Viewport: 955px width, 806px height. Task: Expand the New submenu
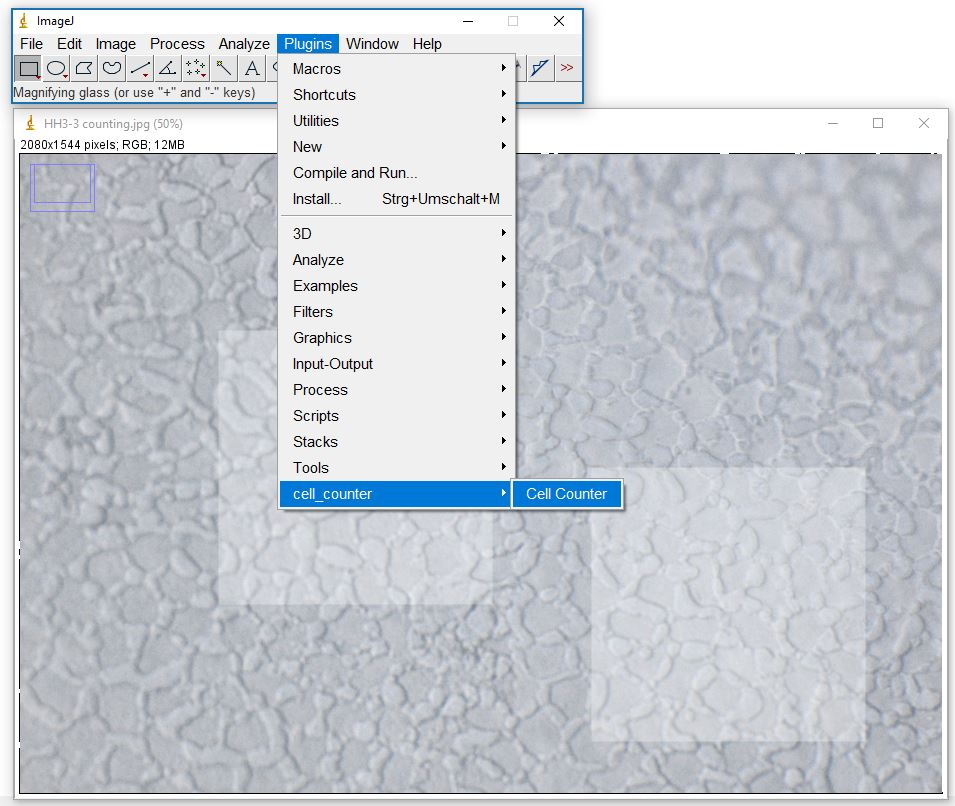pos(396,147)
